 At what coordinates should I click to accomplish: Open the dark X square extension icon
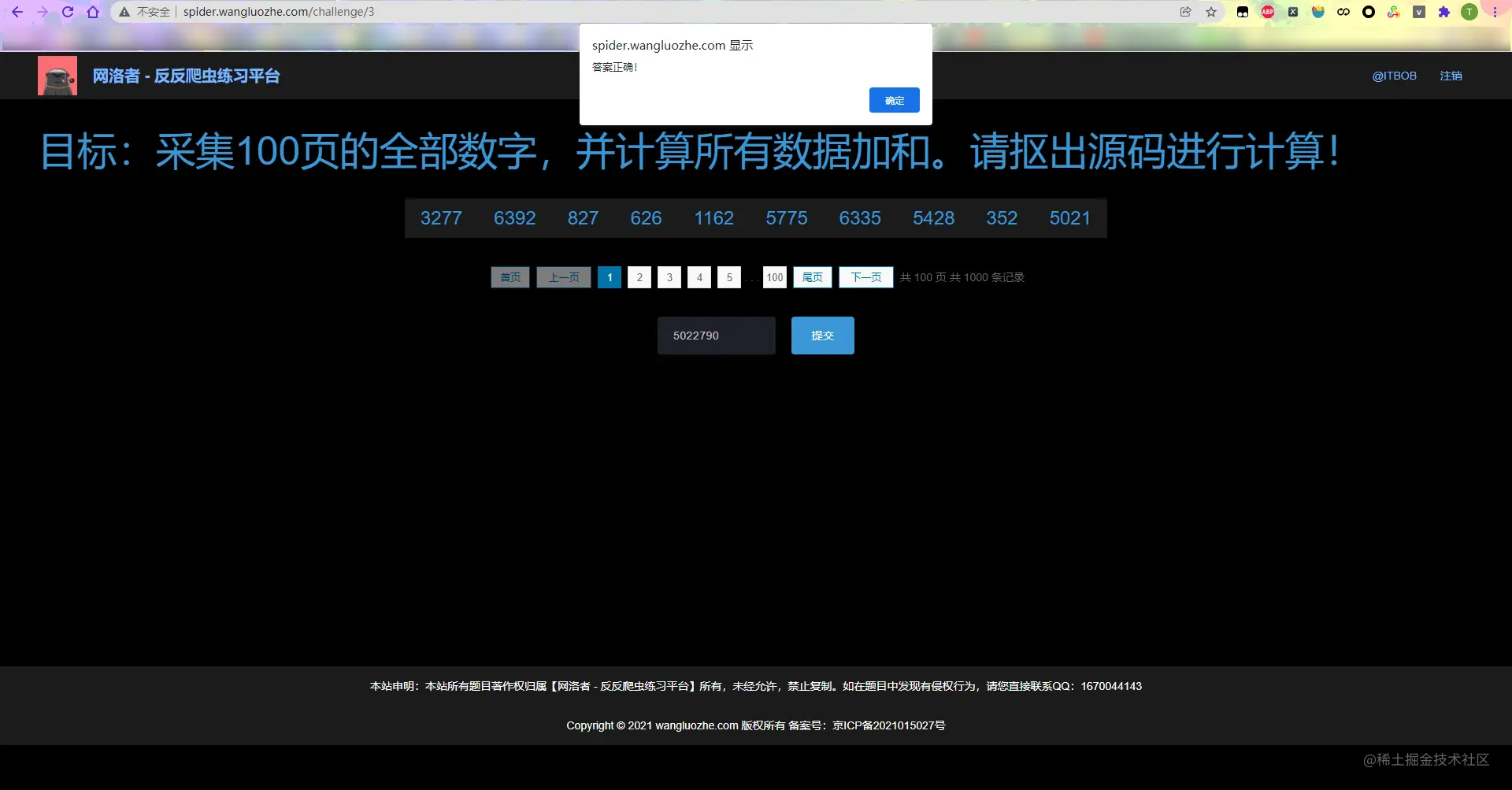coord(1293,12)
